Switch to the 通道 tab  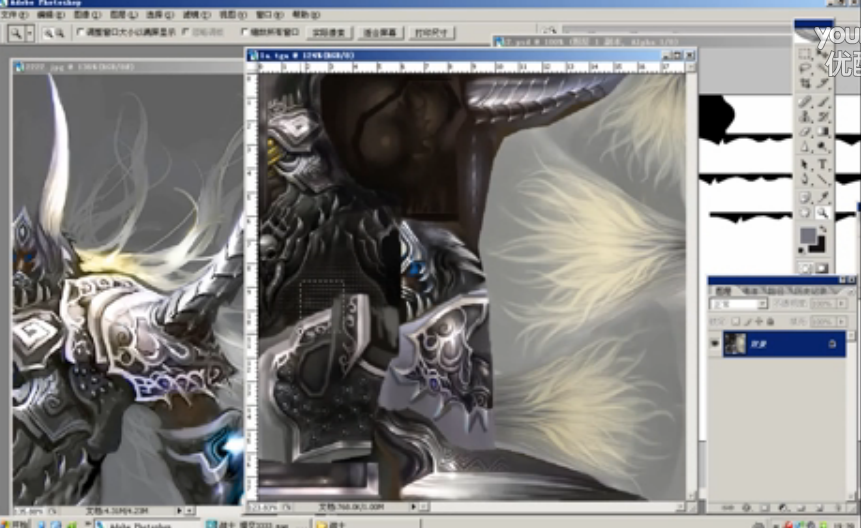click(750, 290)
